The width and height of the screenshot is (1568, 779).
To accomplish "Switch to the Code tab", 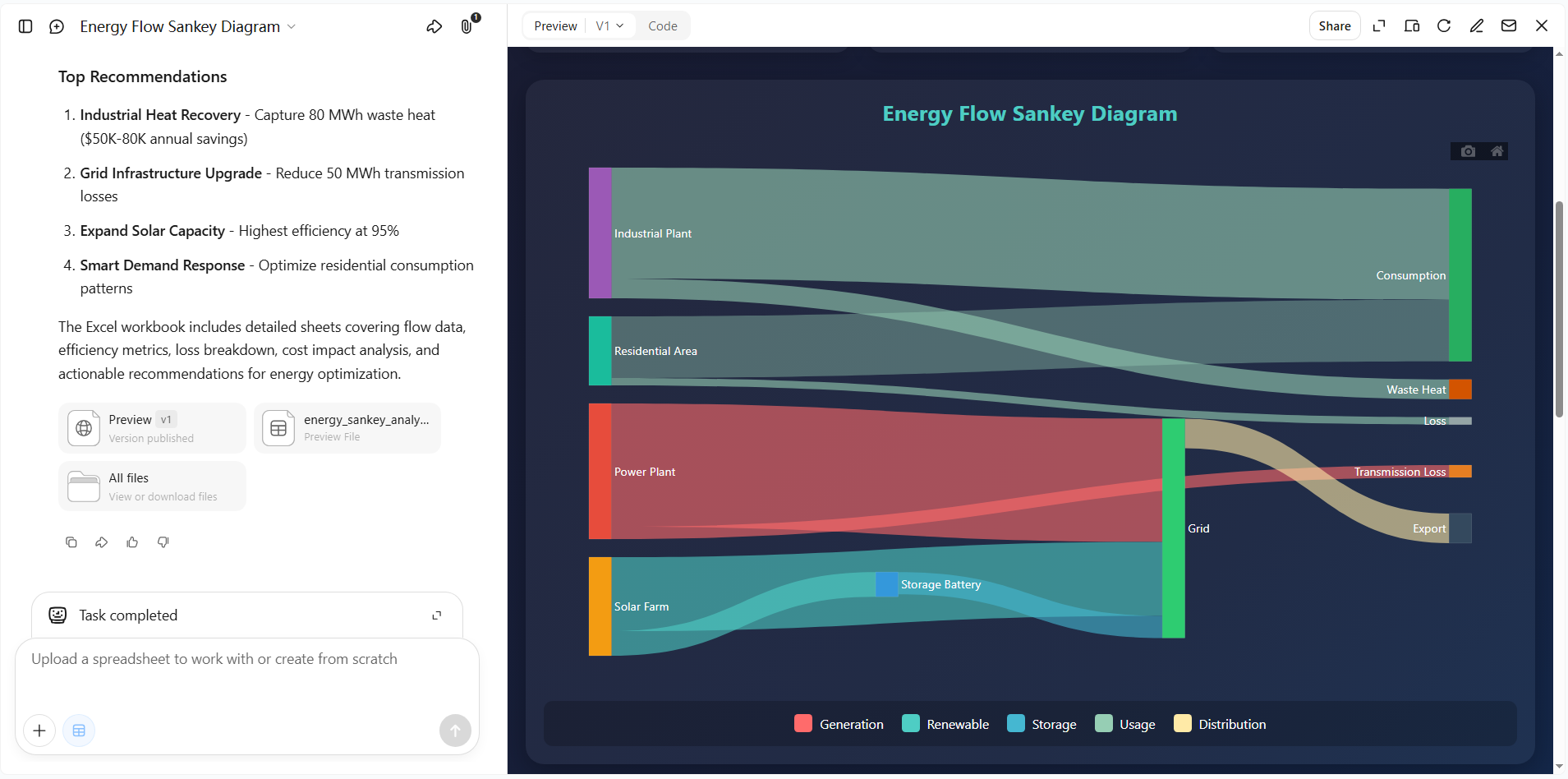I will (663, 26).
